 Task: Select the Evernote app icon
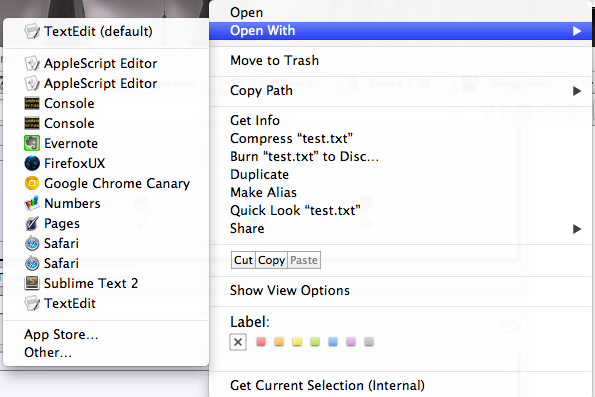pos(32,143)
